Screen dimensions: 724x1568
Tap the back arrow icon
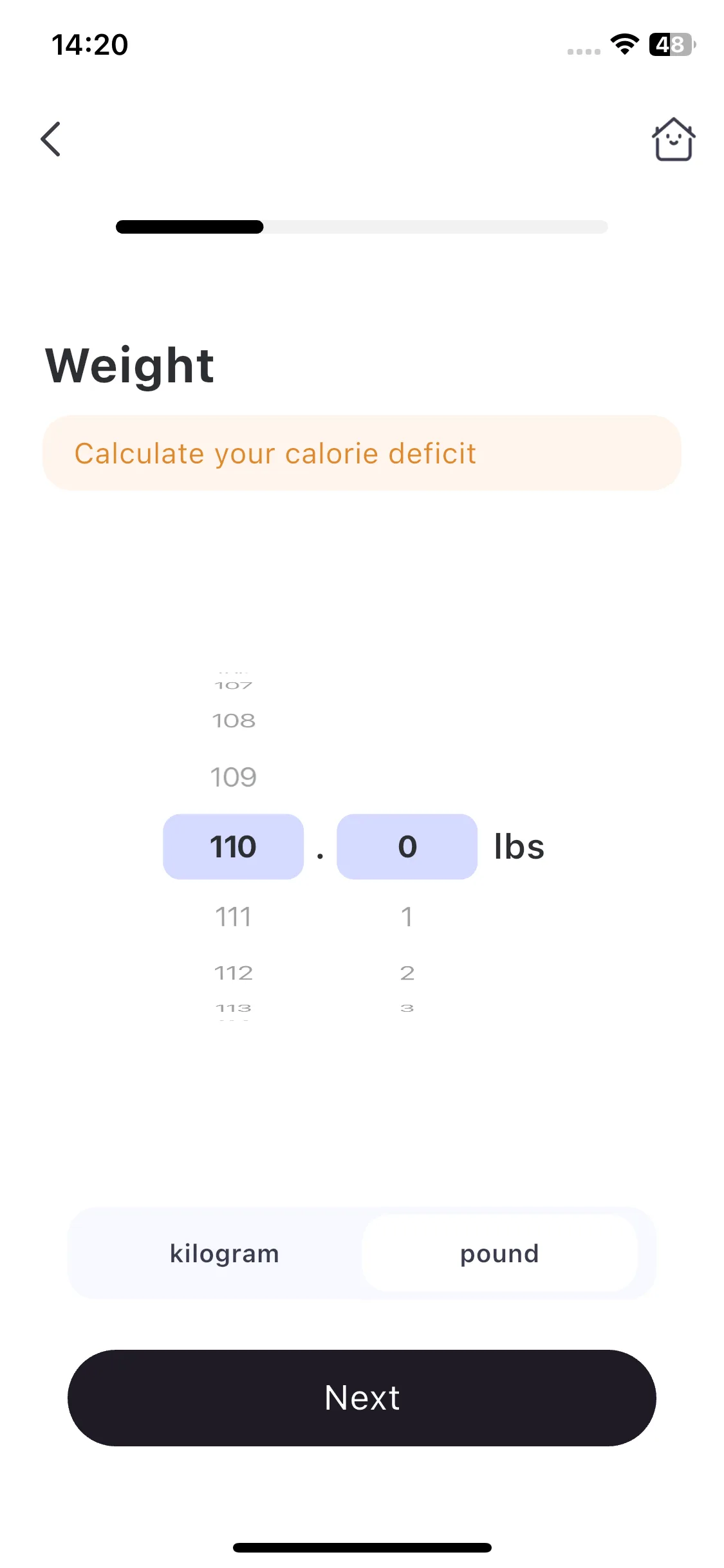(x=50, y=139)
